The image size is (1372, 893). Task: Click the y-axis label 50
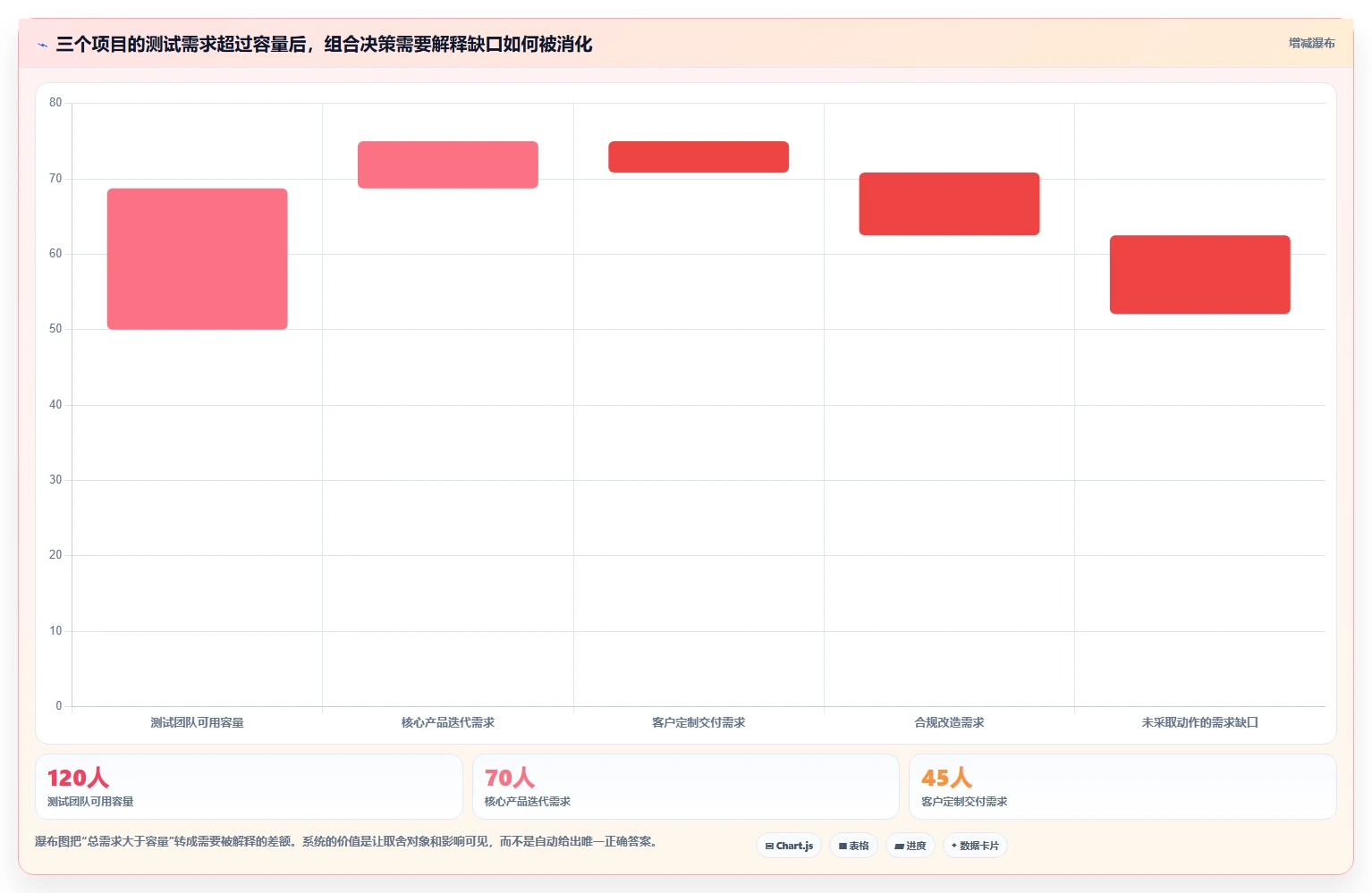55,329
